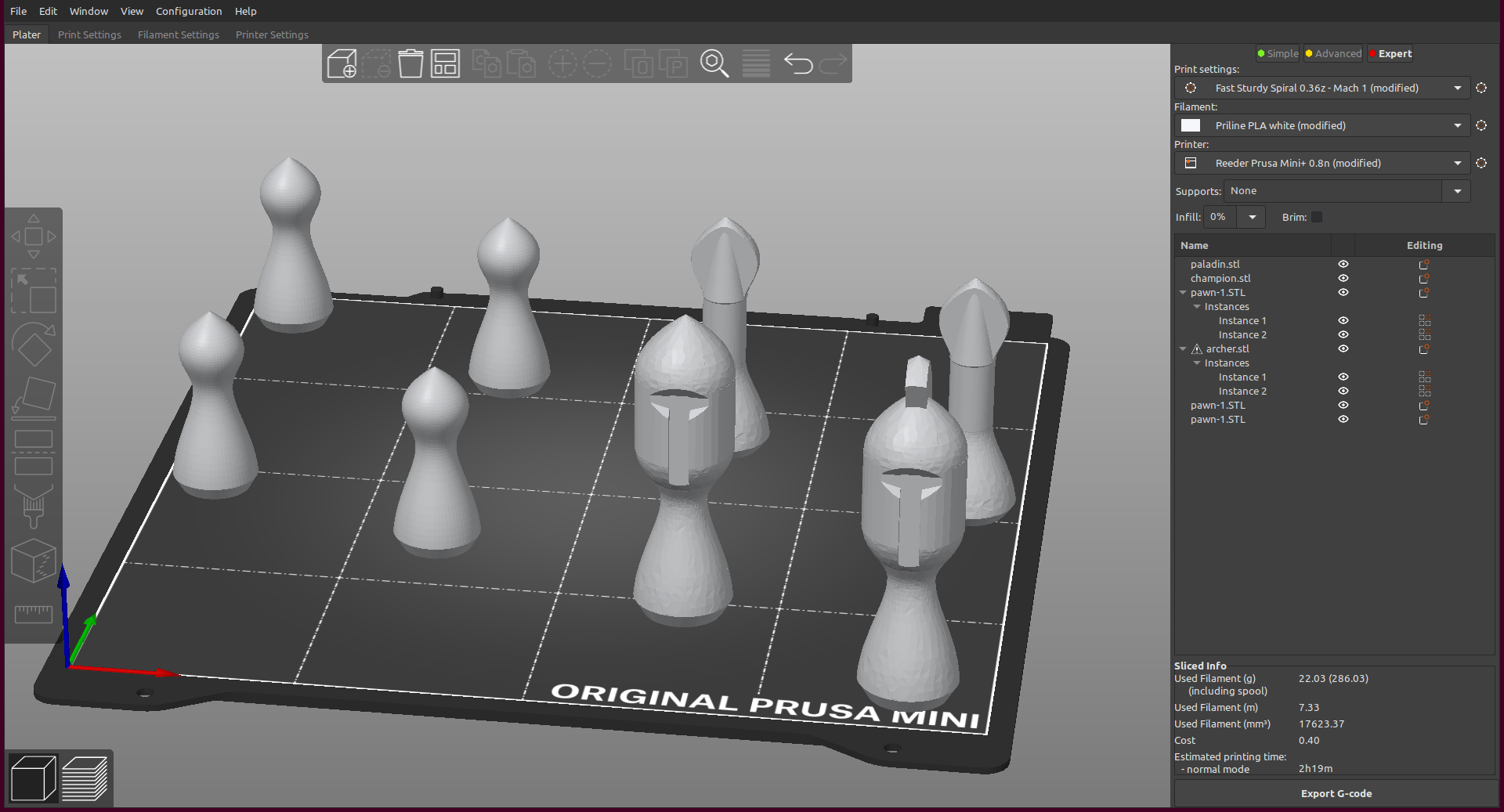Viewport: 1504px width, 812px height.
Task: Select the Move tool in the left sidebar
Action: click(x=33, y=235)
